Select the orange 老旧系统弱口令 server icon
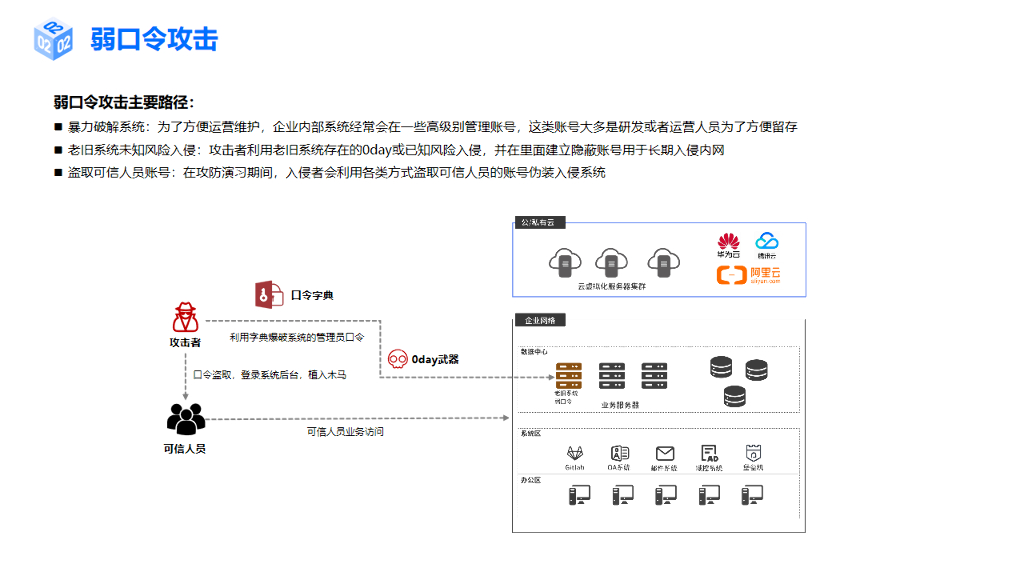 [x=568, y=376]
